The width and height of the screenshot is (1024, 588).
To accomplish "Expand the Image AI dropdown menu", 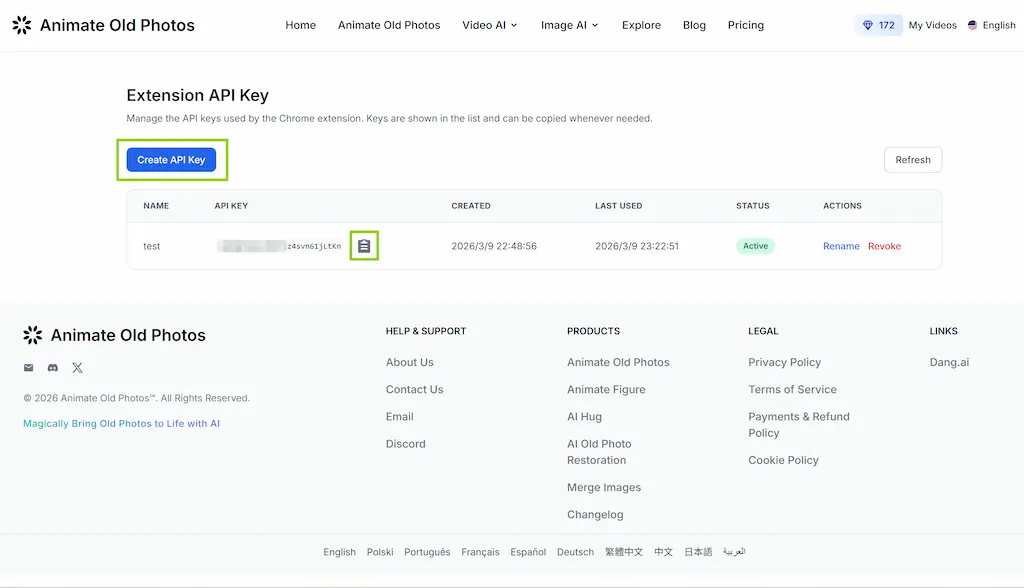I will pyautogui.click(x=569, y=25).
